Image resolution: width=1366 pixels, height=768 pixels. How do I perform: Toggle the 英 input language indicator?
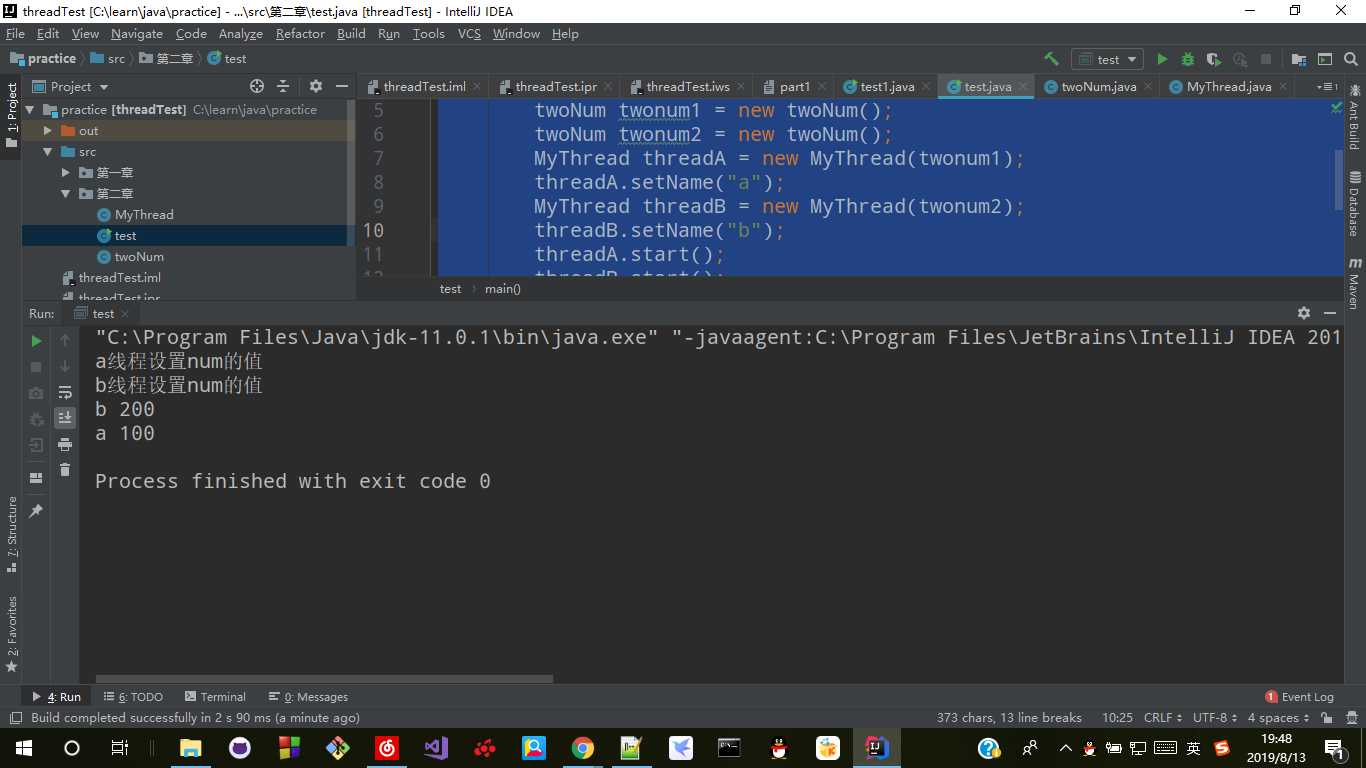(x=1193, y=747)
